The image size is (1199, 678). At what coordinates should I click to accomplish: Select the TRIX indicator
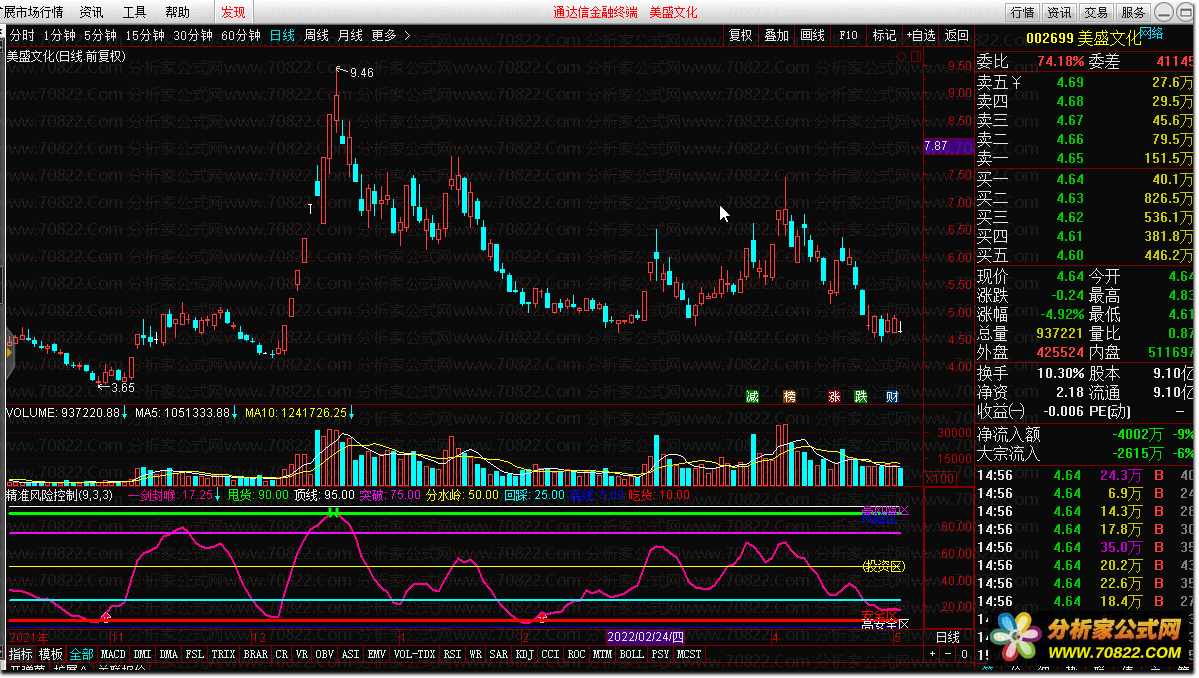coord(223,654)
